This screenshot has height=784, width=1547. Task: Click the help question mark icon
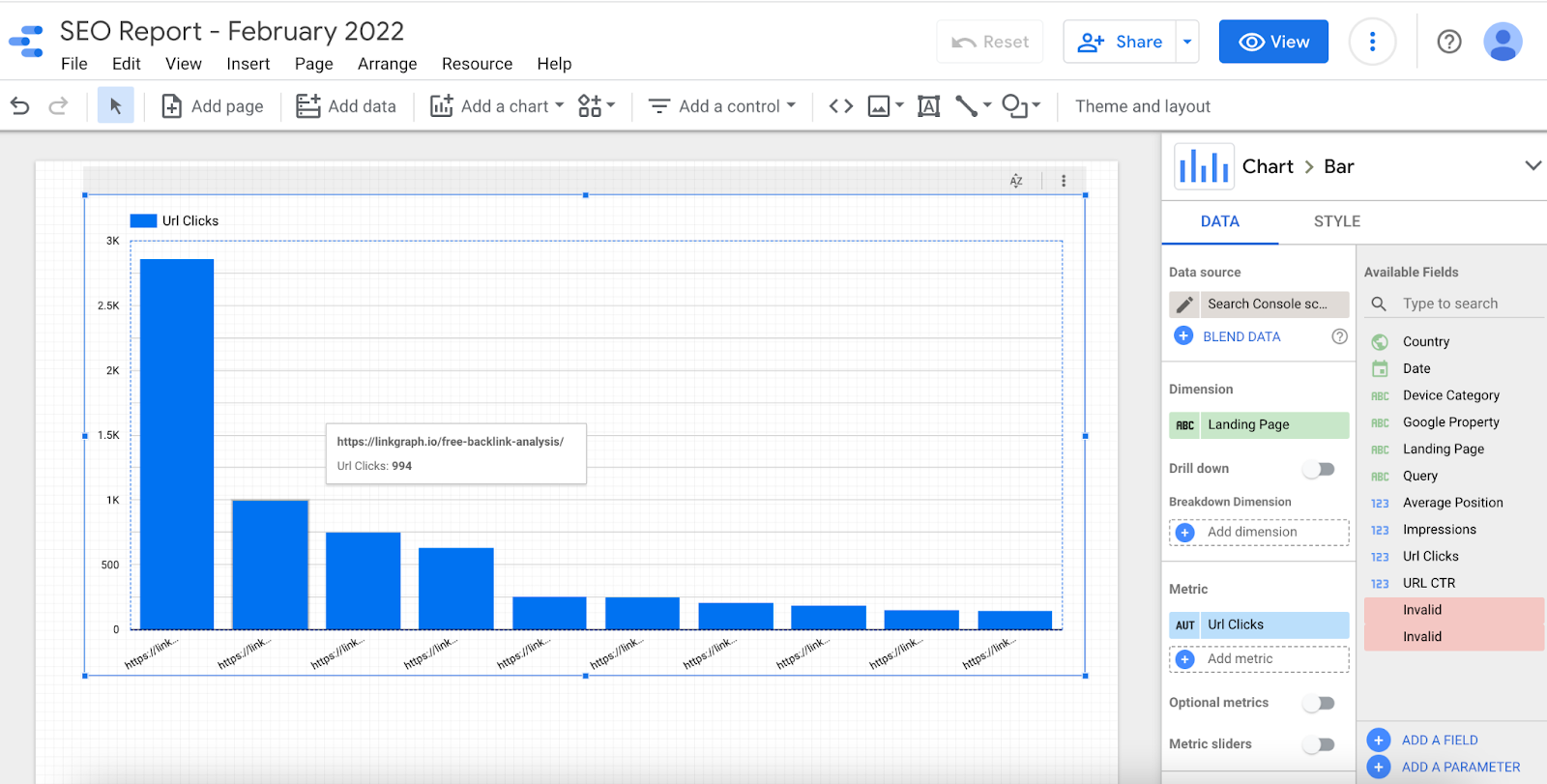tap(1449, 42)
